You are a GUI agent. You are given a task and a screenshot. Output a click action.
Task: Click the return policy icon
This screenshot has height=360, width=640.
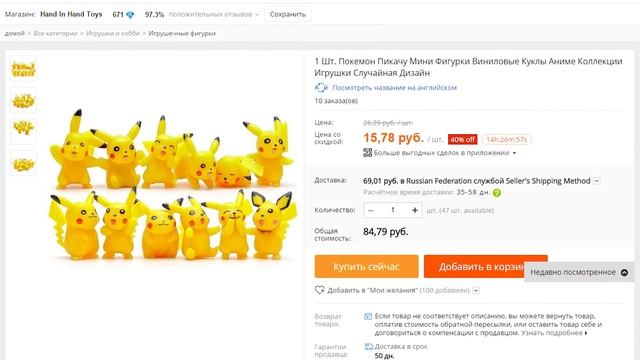(x=368, y=316)
